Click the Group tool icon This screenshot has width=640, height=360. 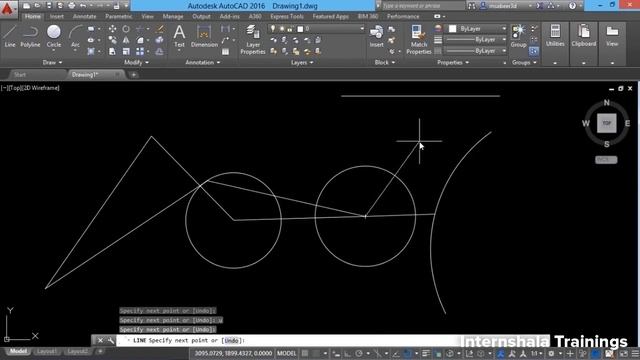(x=518, y=36)
